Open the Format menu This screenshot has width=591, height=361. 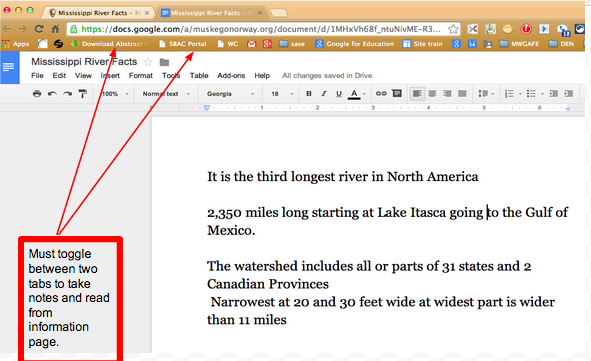[x=141, y=75]
